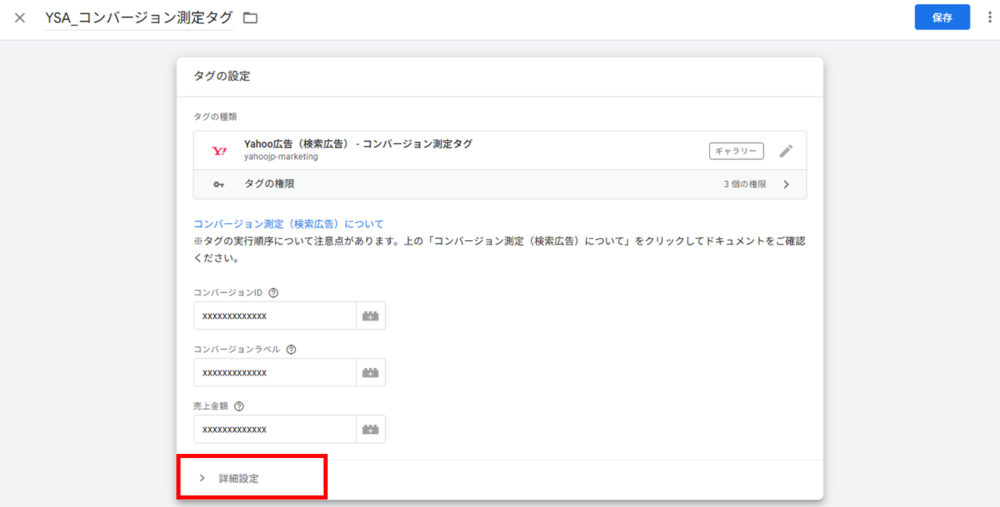Click the 保存 button
1000x507 pixels.
[941, 17]
